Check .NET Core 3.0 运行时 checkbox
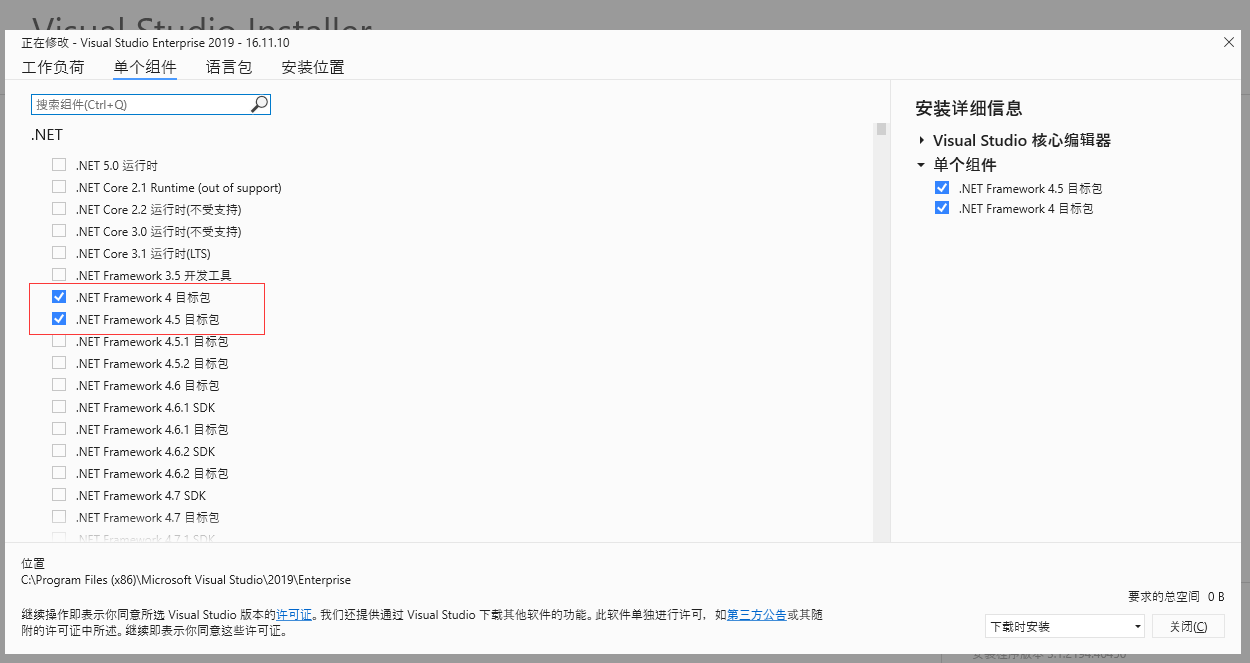1250x663 pixels. coord(59,231)
